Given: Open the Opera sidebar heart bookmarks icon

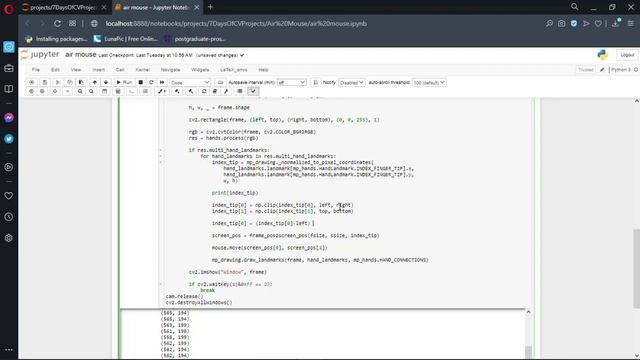Looking at the screenshot, I should pyautogui.click(x=9, y=196).
